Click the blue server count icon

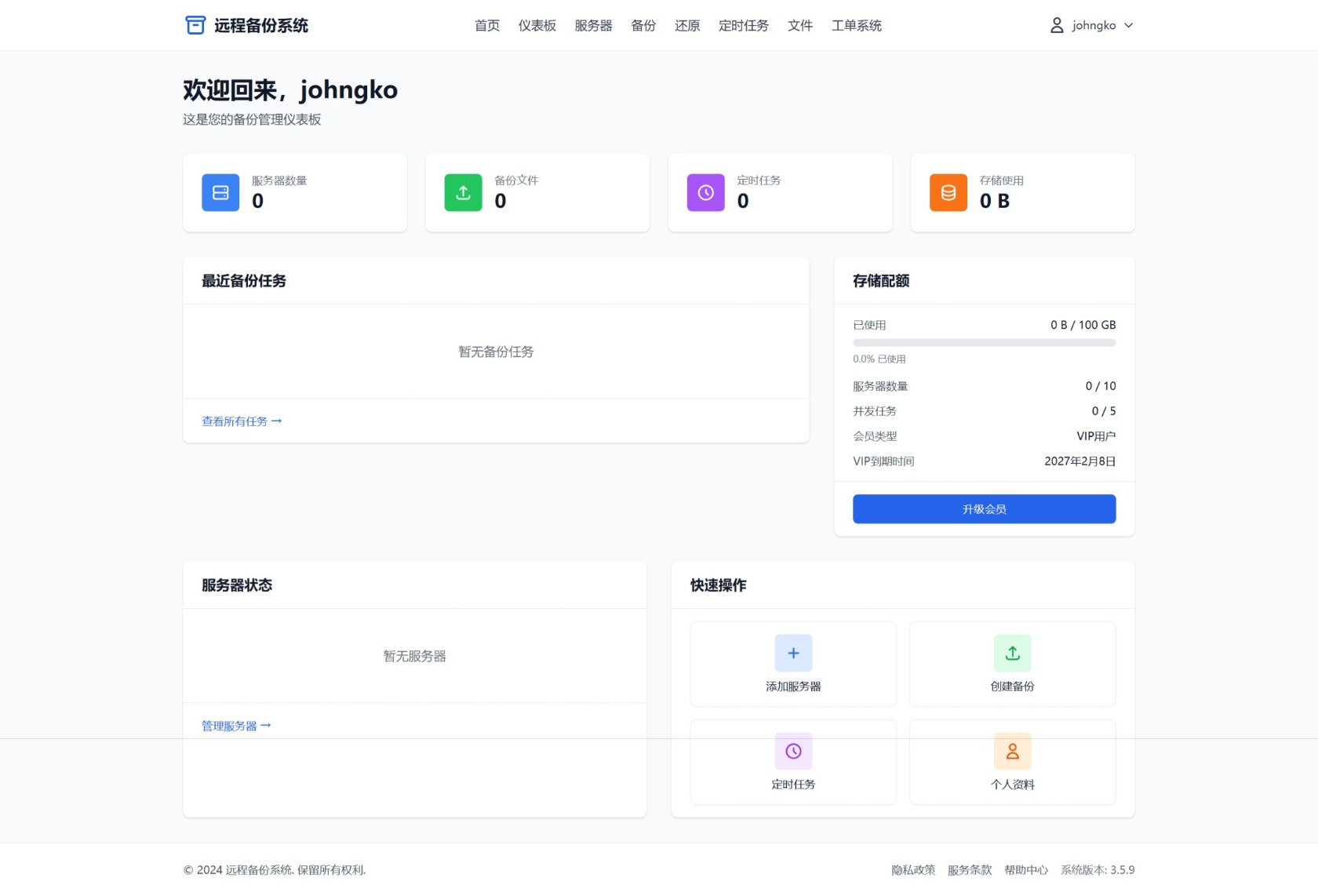220,193
